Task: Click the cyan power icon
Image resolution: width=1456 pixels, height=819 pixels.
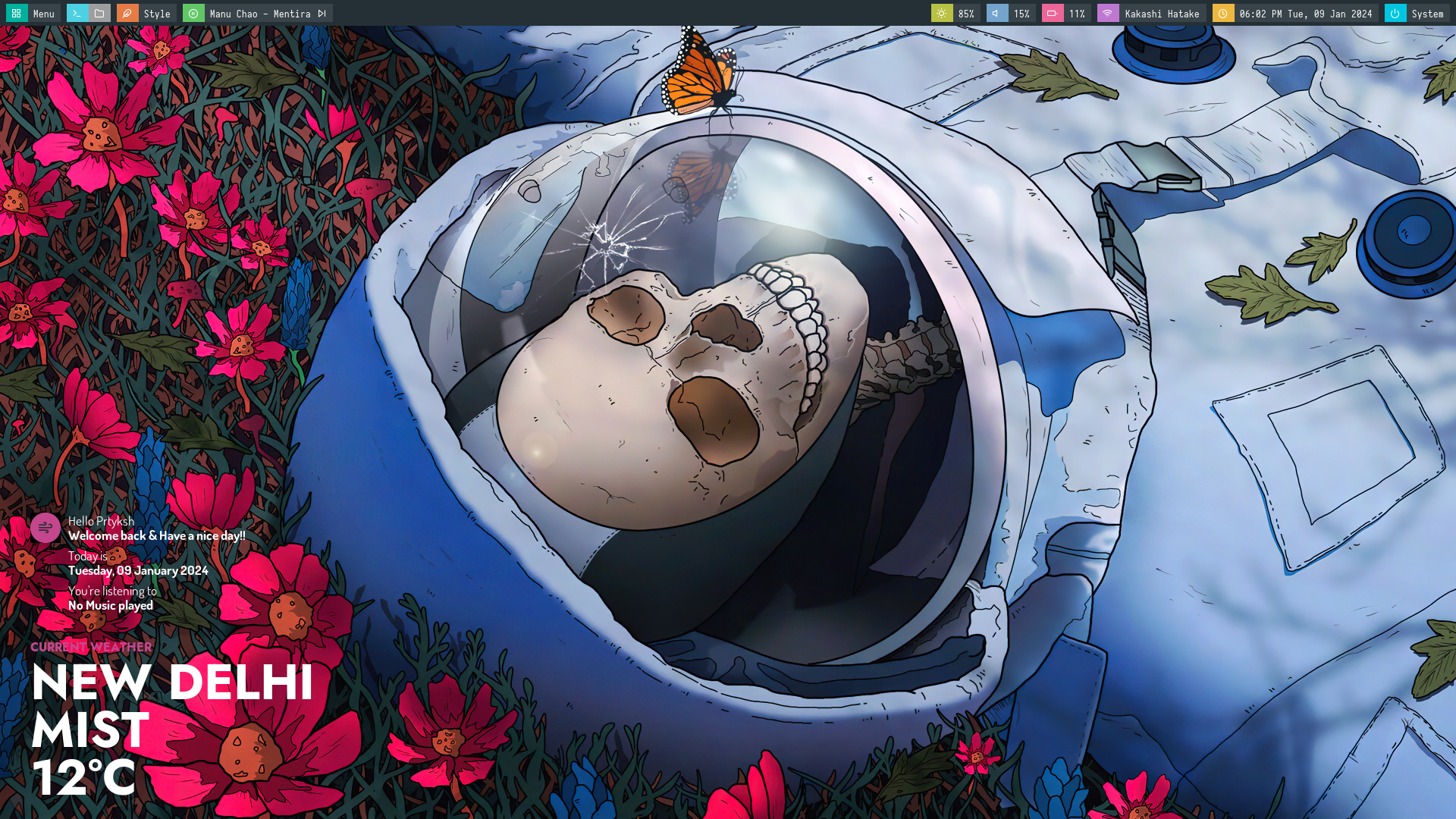Action: (x=1395, y=14)
